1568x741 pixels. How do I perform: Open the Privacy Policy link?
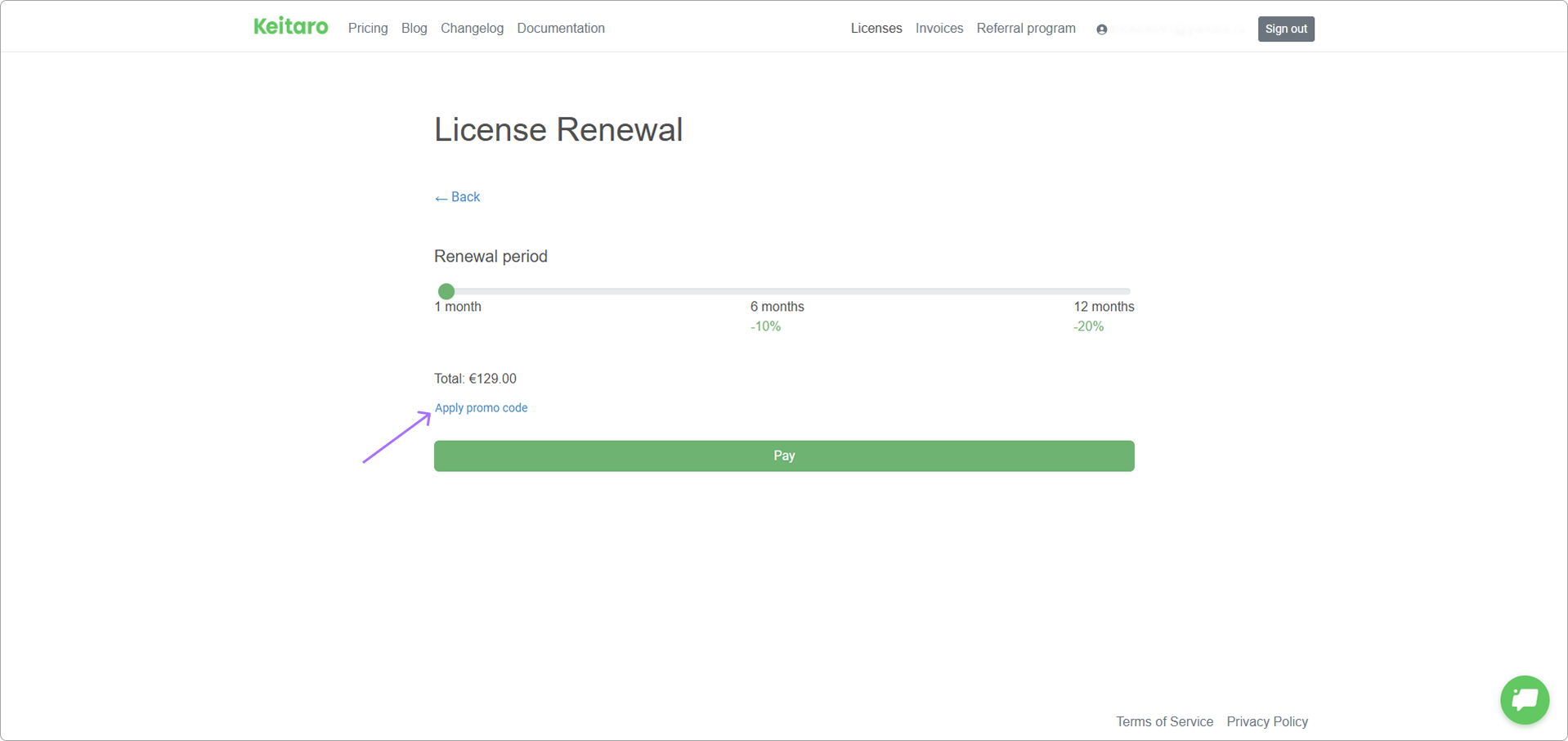[1266, 721]
